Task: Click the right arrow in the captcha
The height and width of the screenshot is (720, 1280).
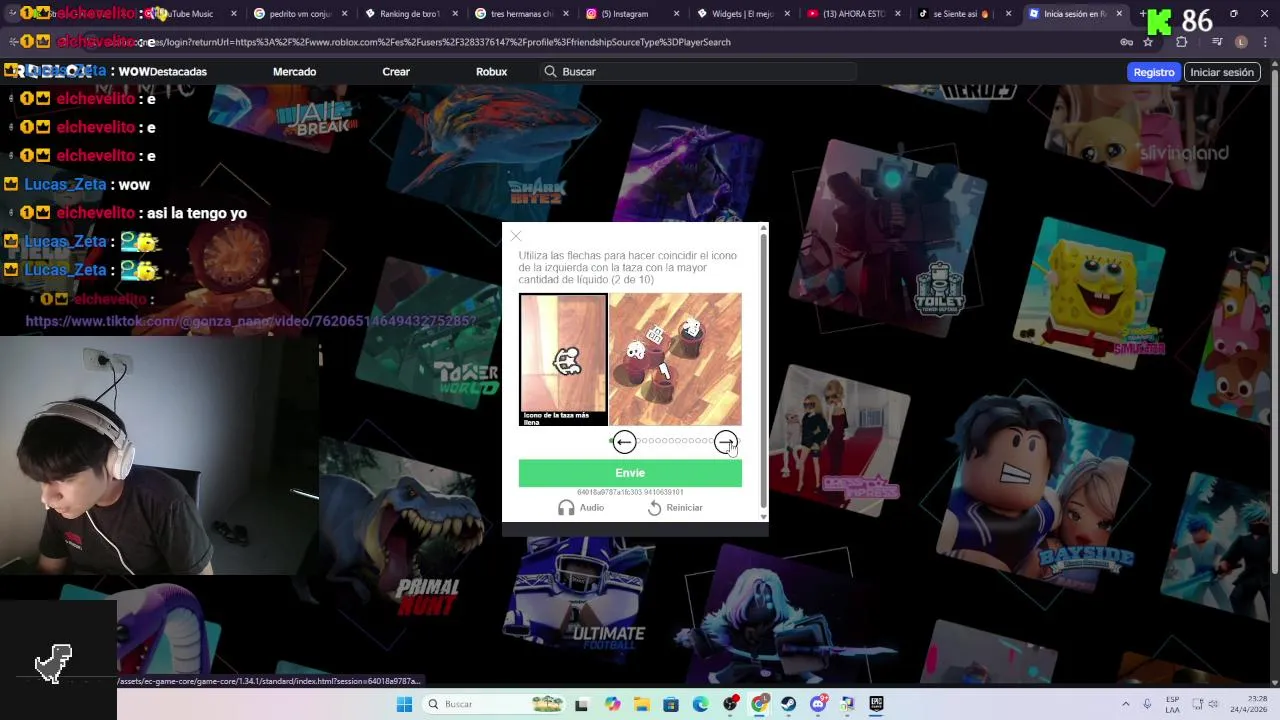Action: click(726, 442)
